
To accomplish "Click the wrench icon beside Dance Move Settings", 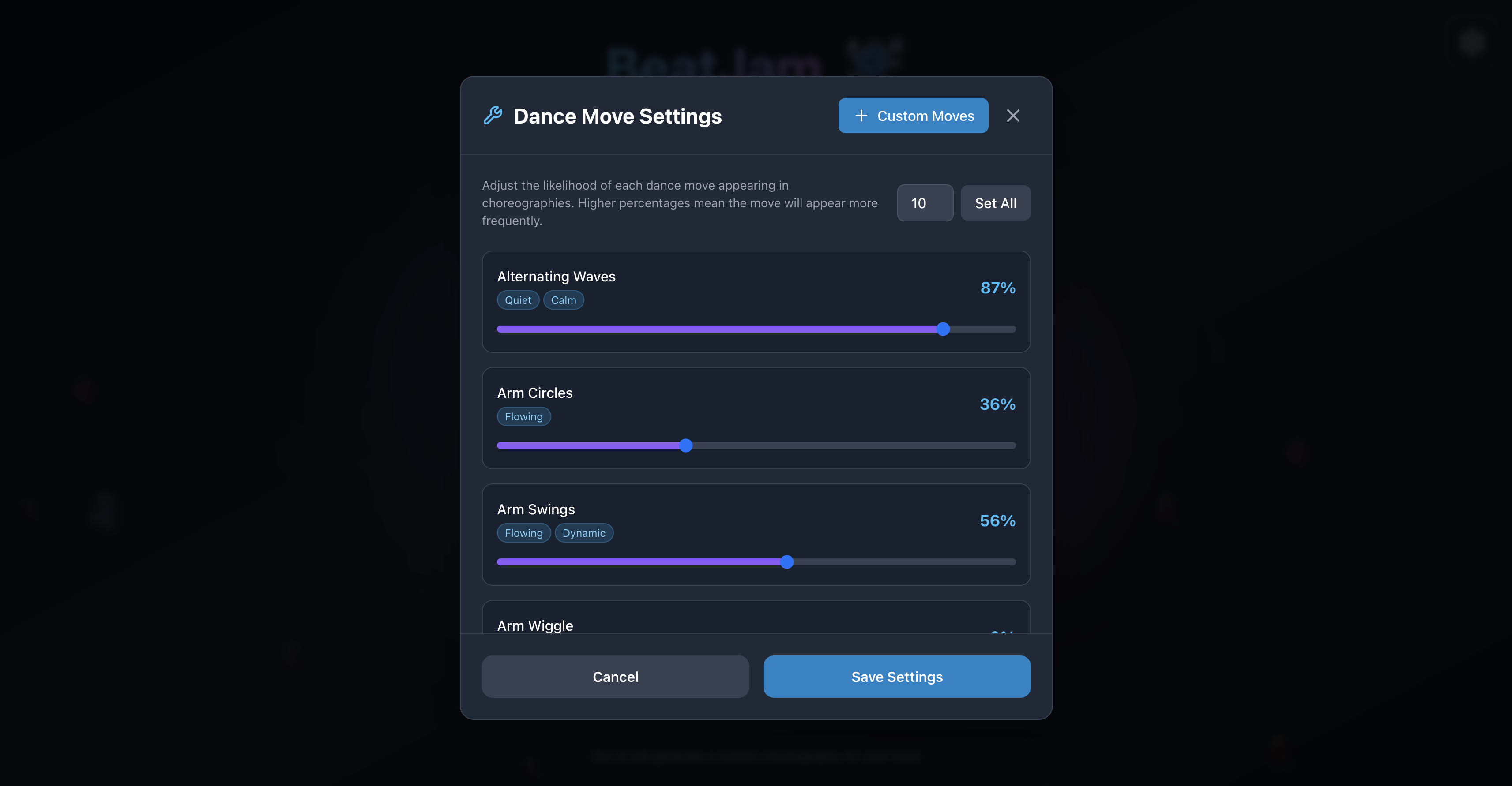I will pyautogui.click(x=493, y=116).
